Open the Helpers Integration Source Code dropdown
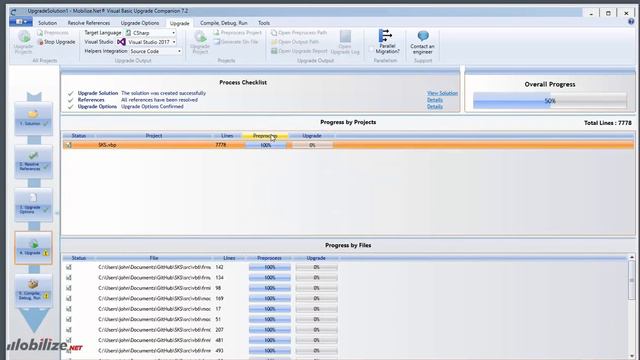Viewport: 640px width, 360px height. 156,51
